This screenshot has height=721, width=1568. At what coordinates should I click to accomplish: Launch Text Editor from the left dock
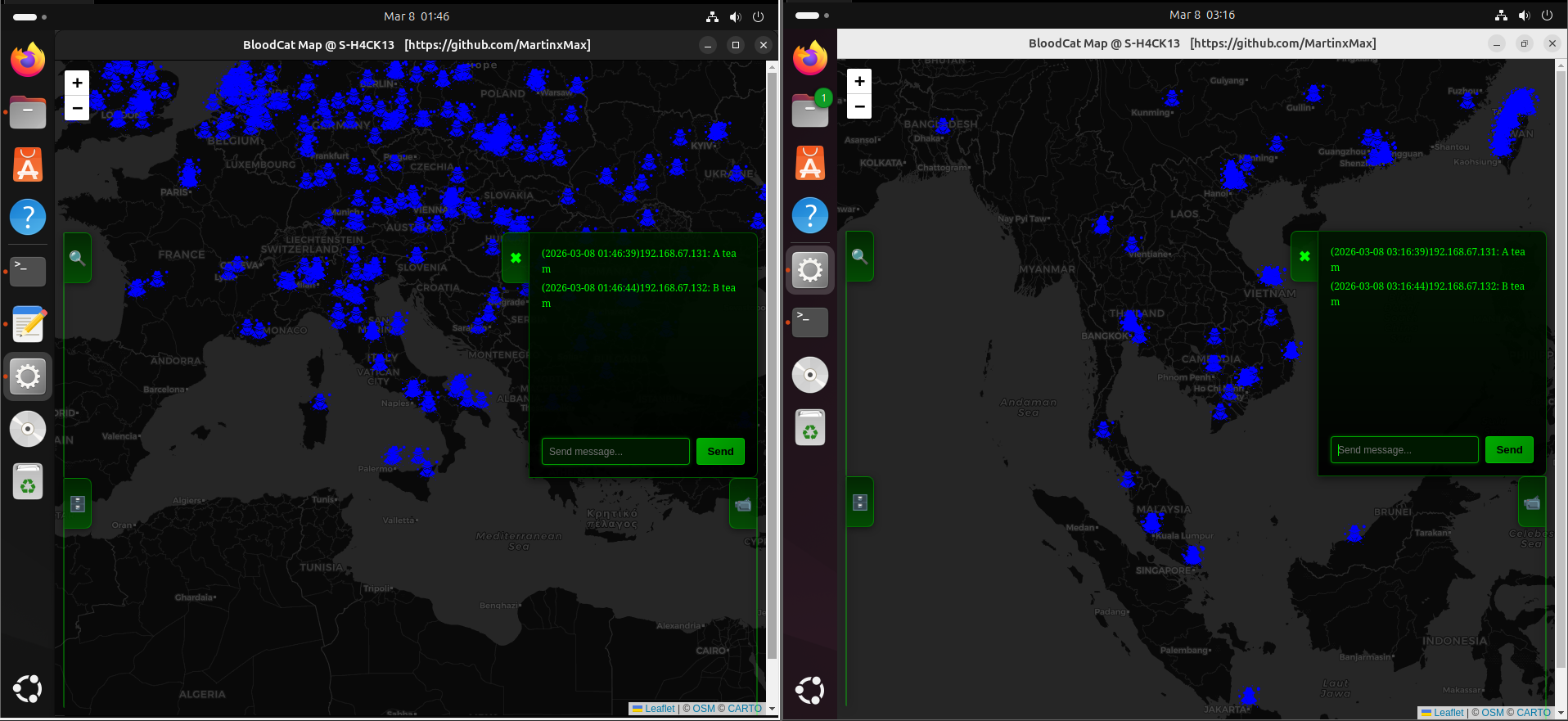[x=28, y=325]
